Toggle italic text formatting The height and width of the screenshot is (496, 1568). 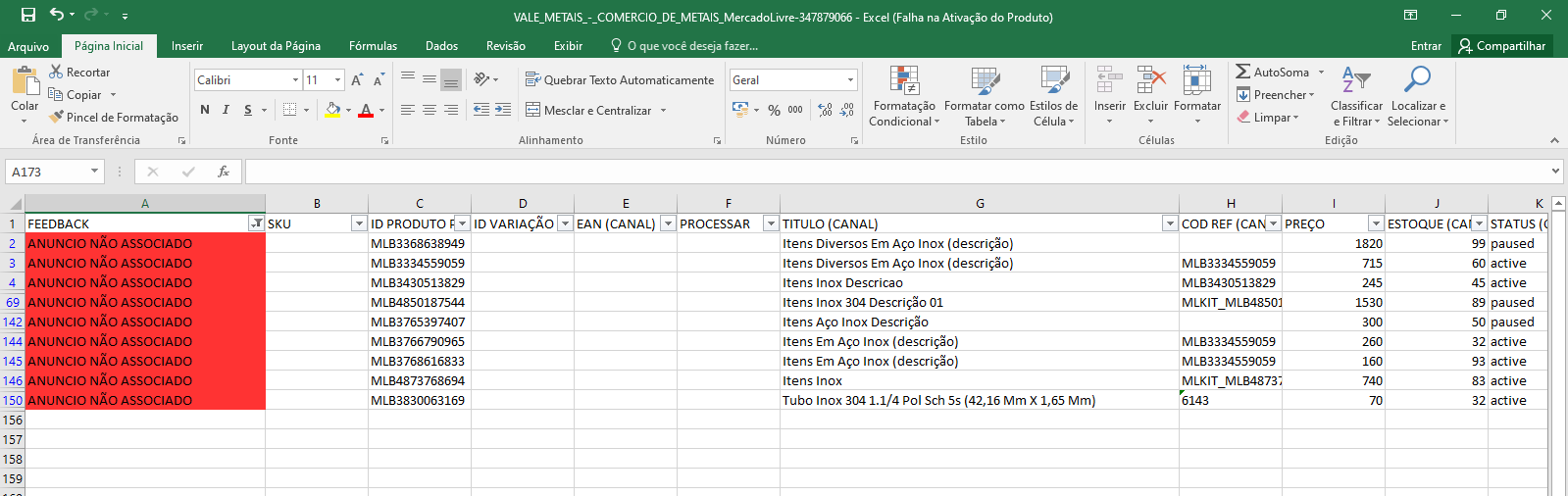click(226, 110)
